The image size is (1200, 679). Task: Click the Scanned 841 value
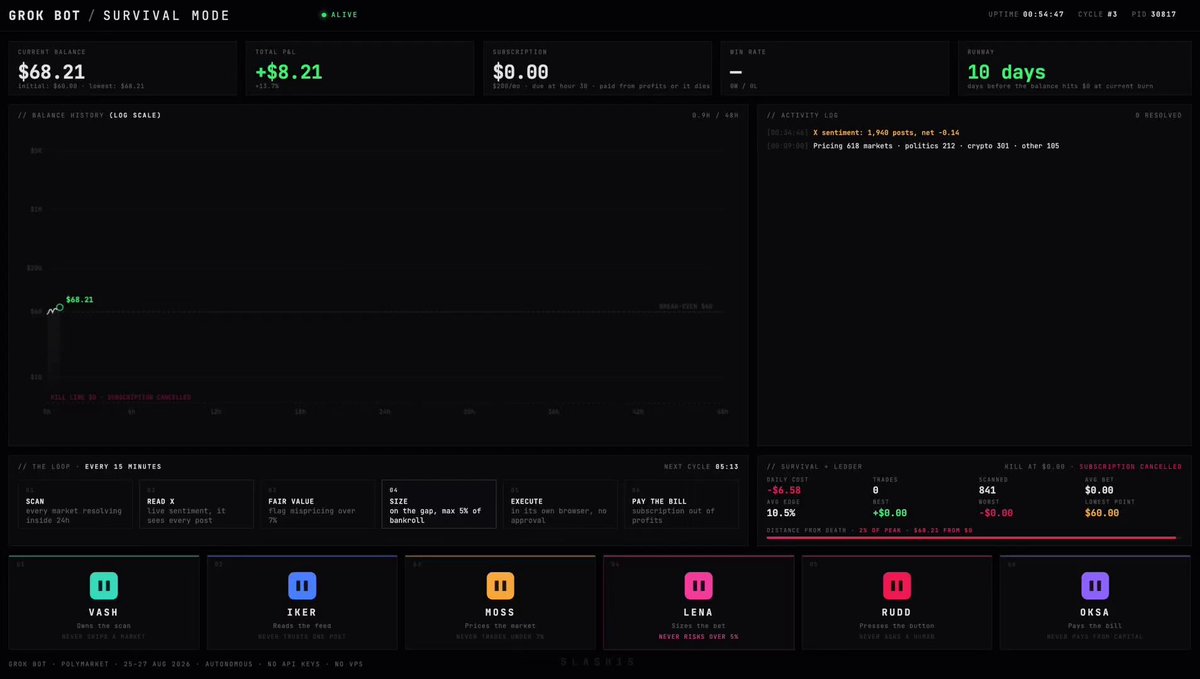(x=987, y=490)
